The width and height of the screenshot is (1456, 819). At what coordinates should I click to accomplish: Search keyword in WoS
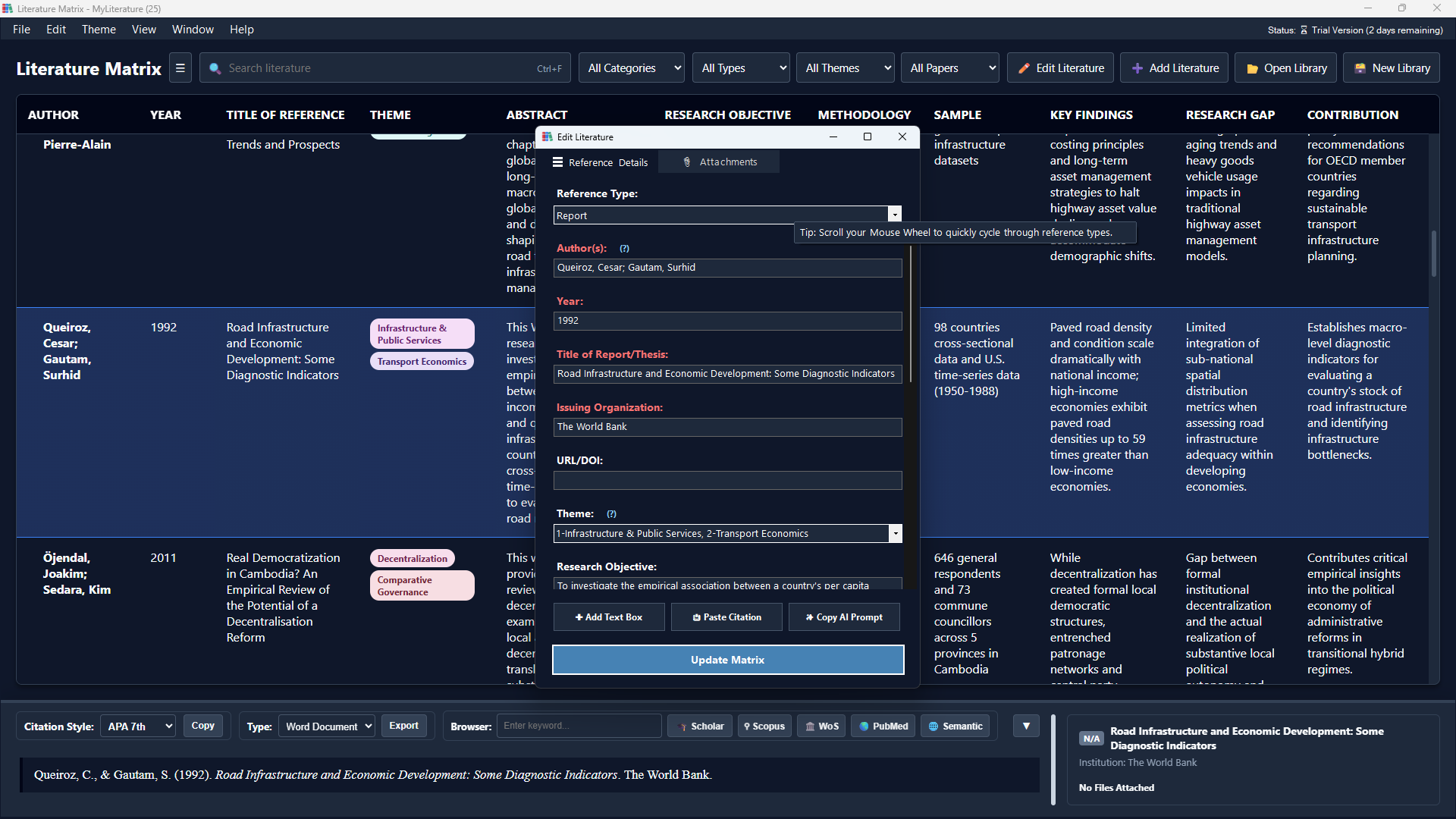[x=821, y=726]
